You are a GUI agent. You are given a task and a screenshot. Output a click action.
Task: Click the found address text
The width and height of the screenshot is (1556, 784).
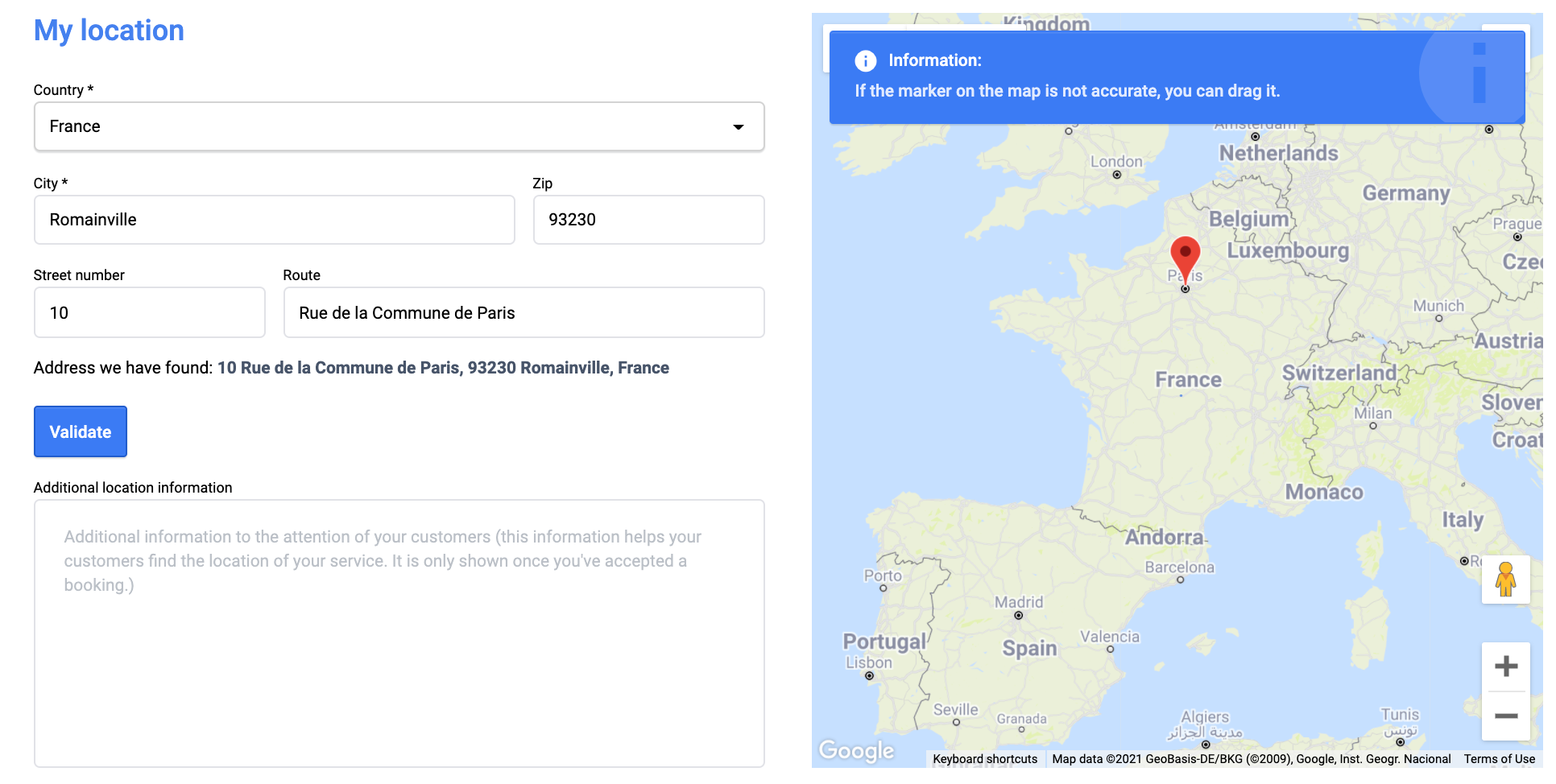click(x=443, y=368)
